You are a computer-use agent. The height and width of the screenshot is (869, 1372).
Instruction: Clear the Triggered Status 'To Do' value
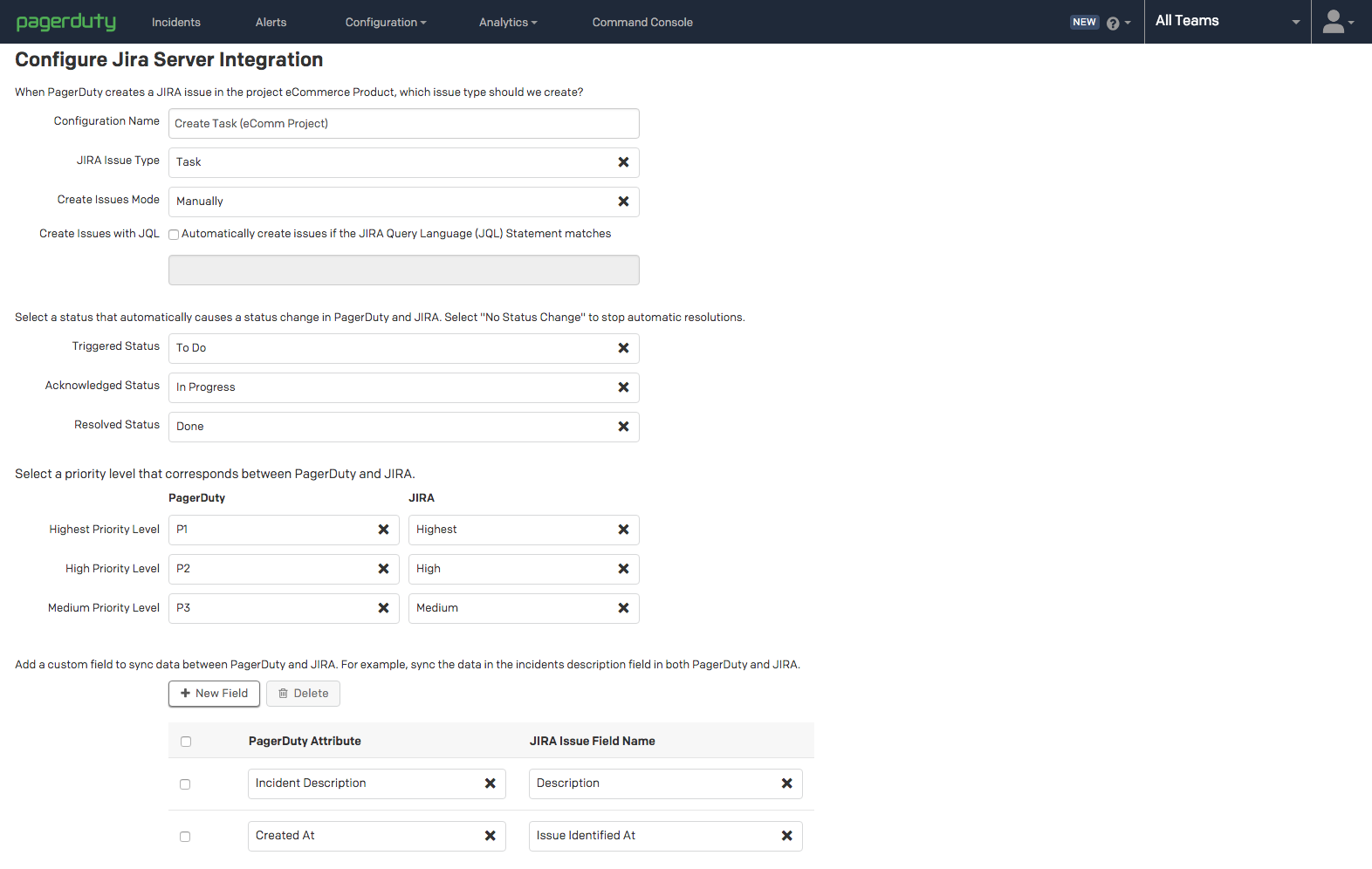pos(623,348)
